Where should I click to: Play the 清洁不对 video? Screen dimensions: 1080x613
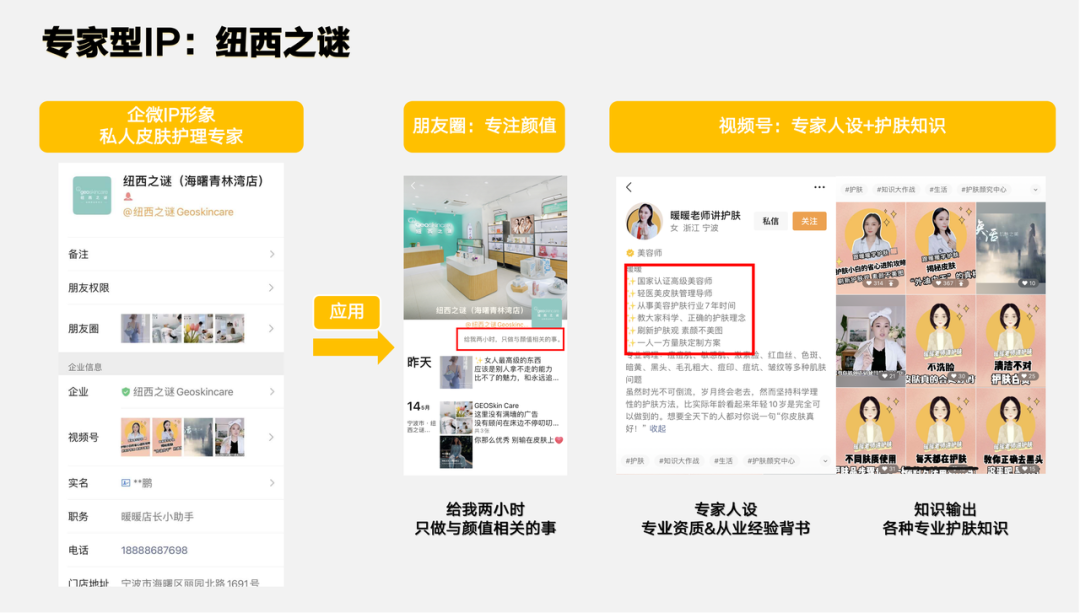[x=1010, y=340]
